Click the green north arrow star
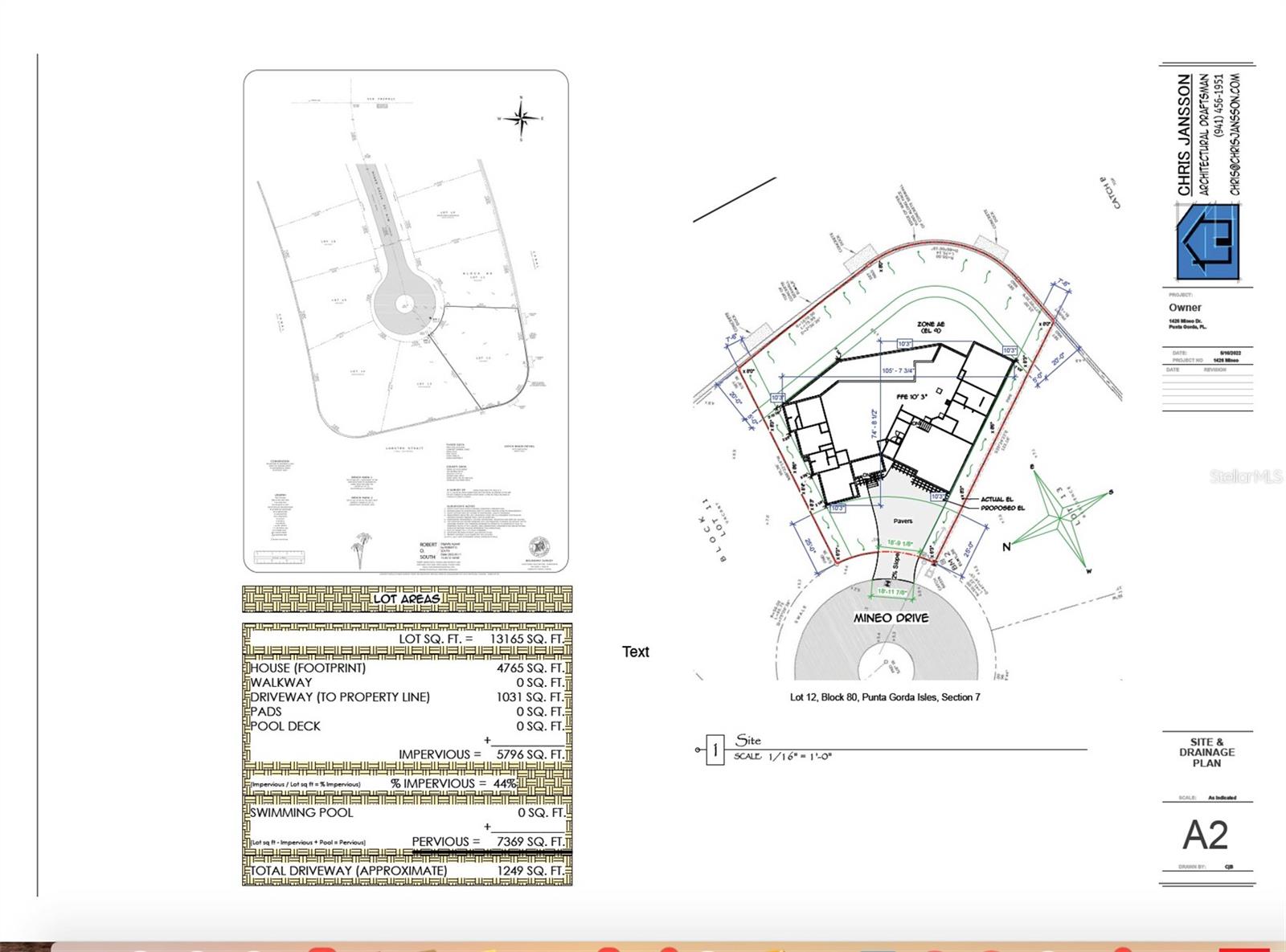The height and width of the screenshot is (952, 1286). [x=1067, y=512]
